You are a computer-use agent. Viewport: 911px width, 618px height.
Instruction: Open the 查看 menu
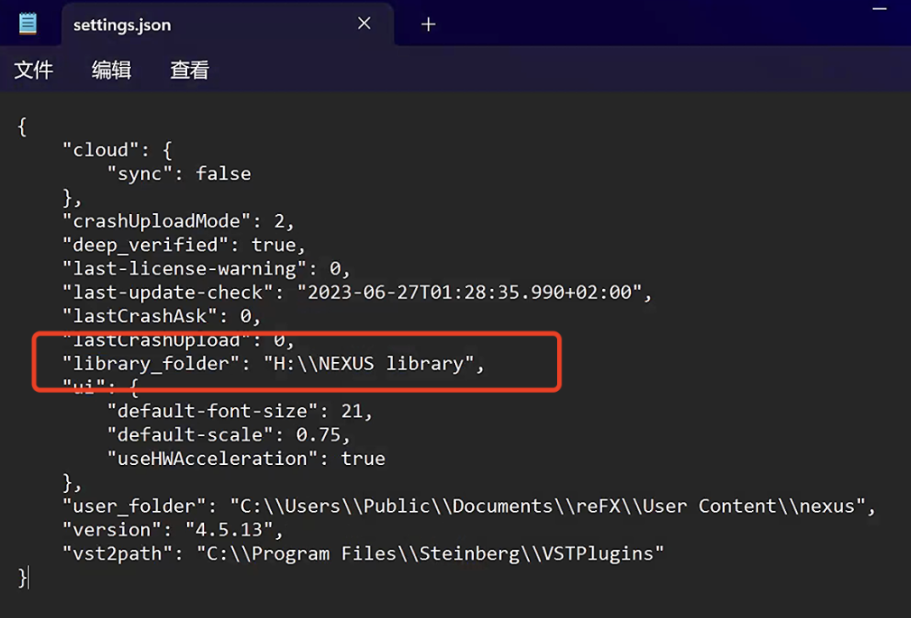click(189, 70)
